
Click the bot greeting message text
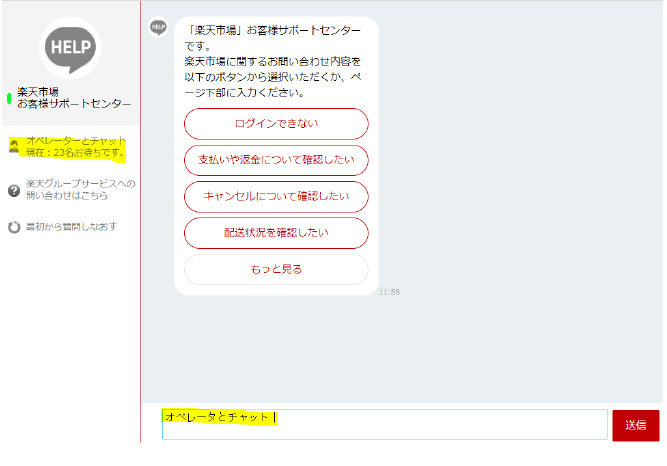(x=274, y=62)
